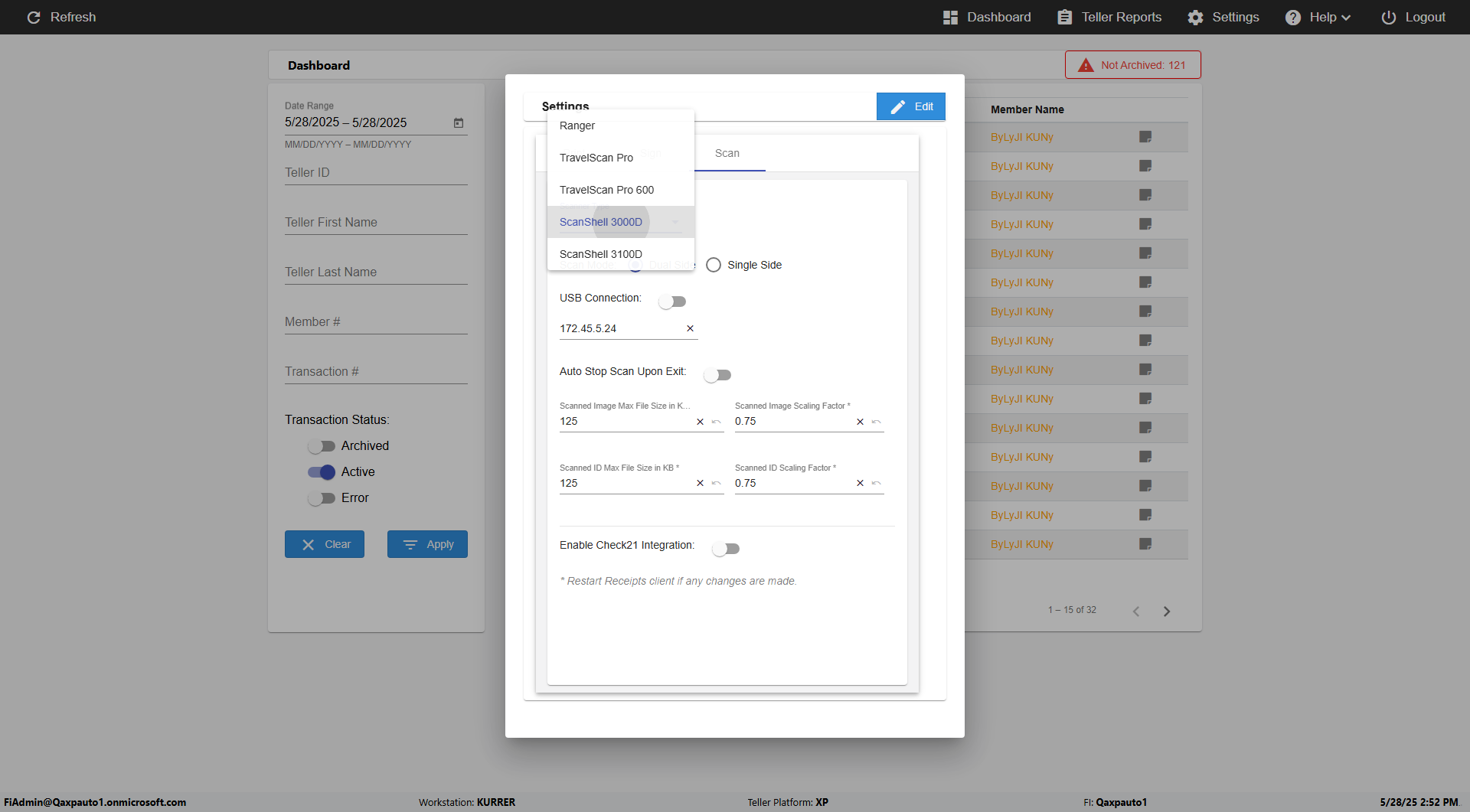1470x812 pixels.
Task: Click the Member # filter field
Action: click(376, 322)
